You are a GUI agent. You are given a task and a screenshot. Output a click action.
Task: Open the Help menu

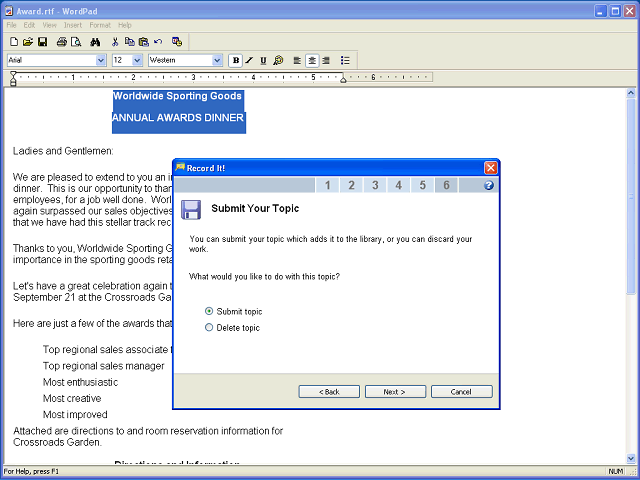[x=125, y=25]
